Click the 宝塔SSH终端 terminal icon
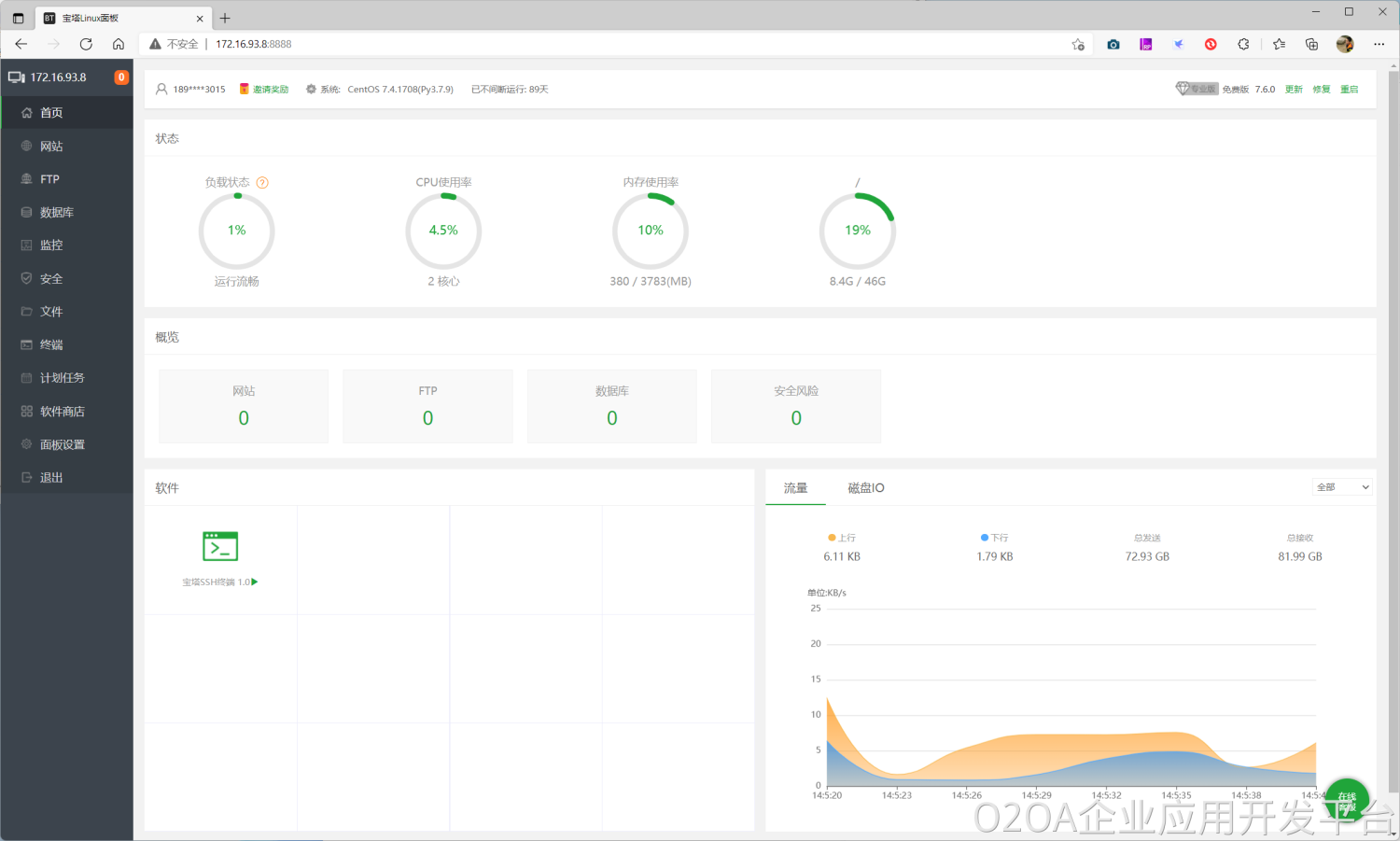The image size is (1400, 841). [220, 546]
